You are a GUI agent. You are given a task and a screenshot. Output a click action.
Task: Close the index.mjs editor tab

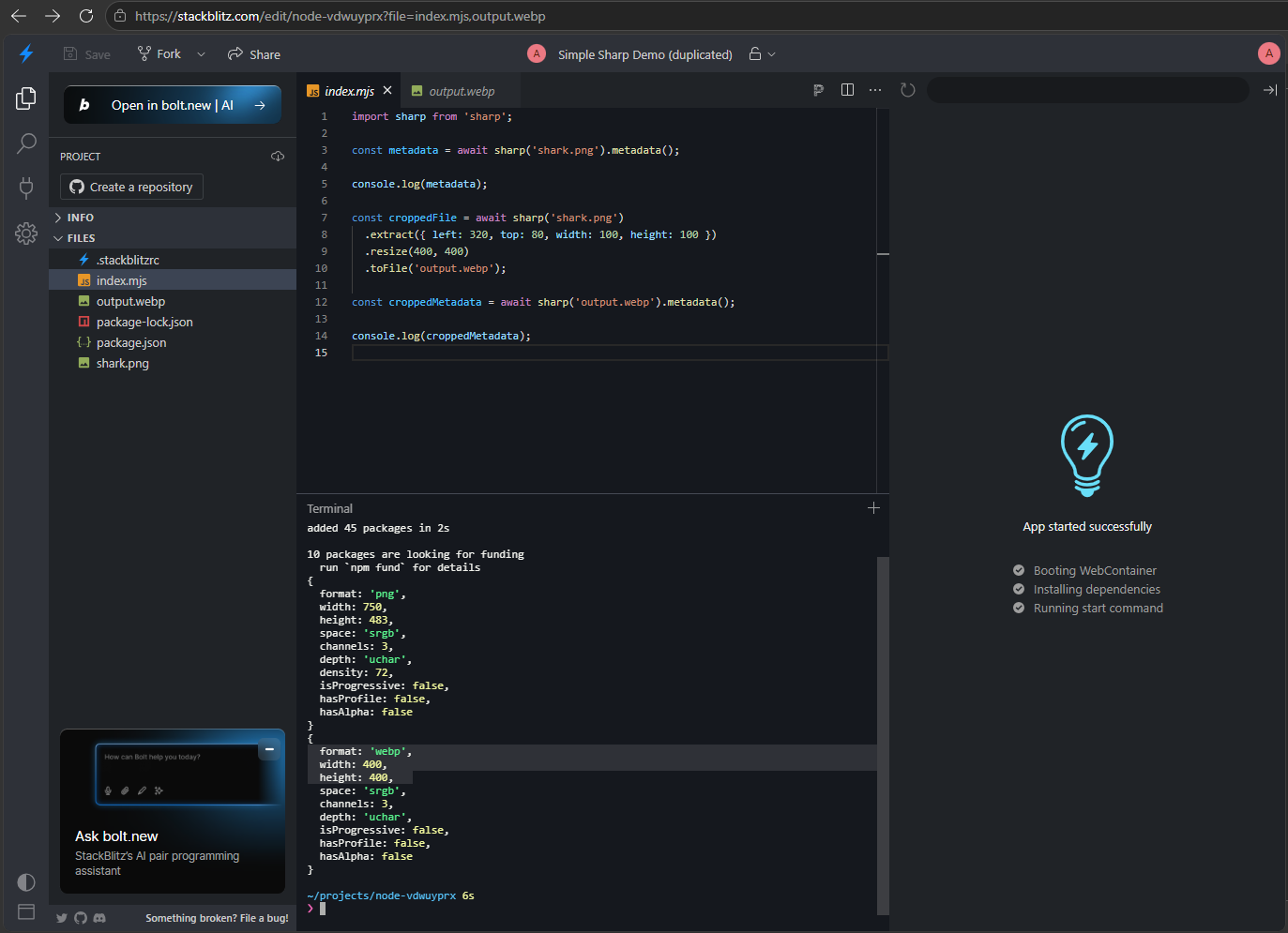387,91
